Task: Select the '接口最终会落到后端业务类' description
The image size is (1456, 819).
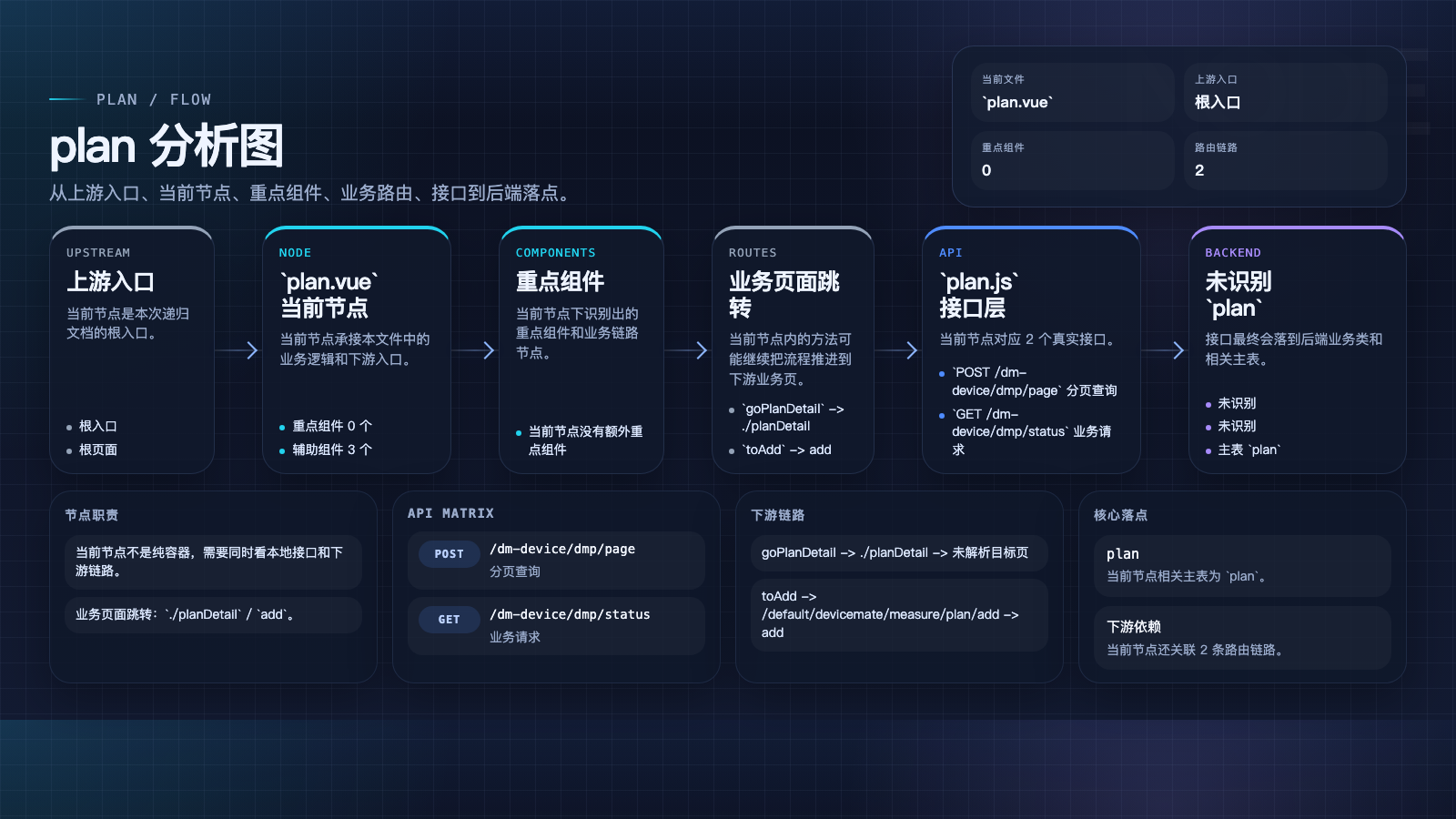Action: click(1294, 349)
